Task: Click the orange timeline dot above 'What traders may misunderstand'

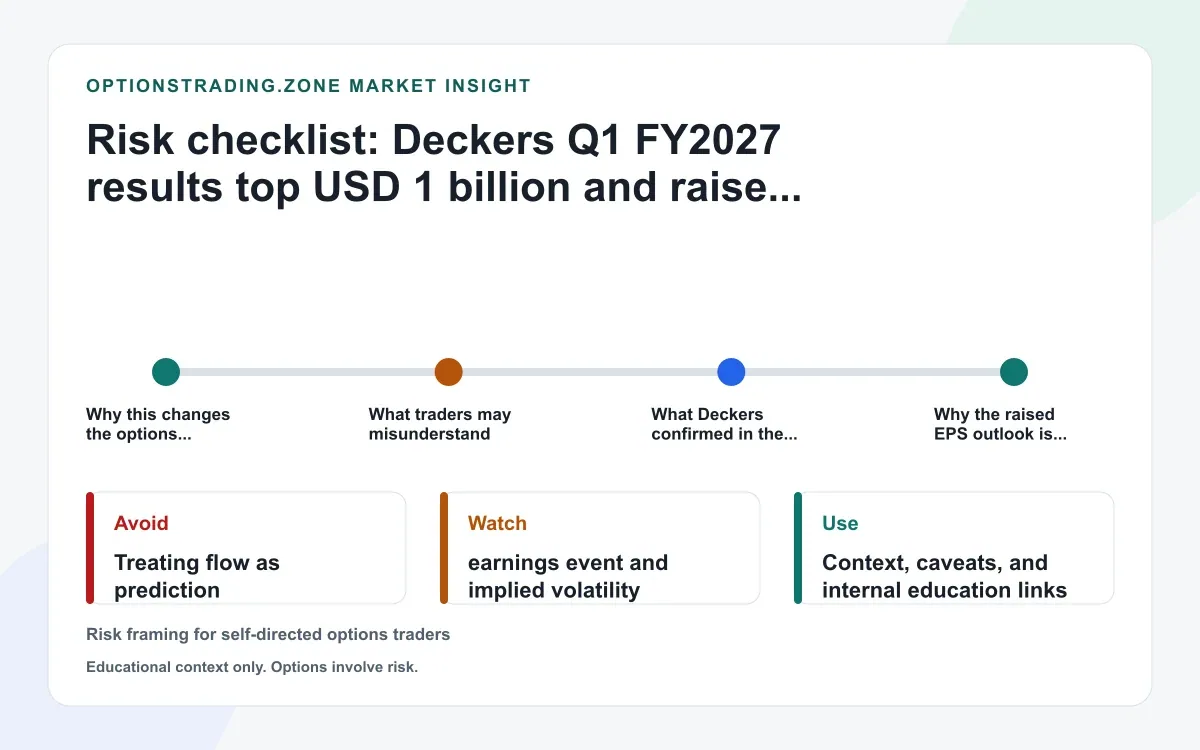Action: point(449,372)
